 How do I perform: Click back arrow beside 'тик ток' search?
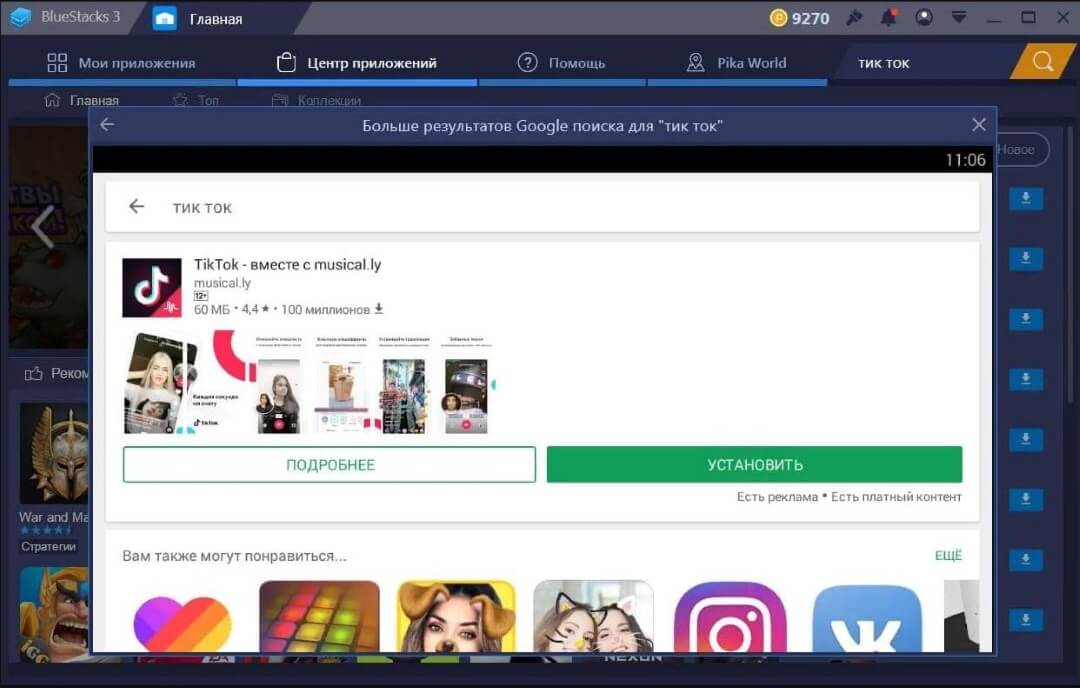pos(137,207)
